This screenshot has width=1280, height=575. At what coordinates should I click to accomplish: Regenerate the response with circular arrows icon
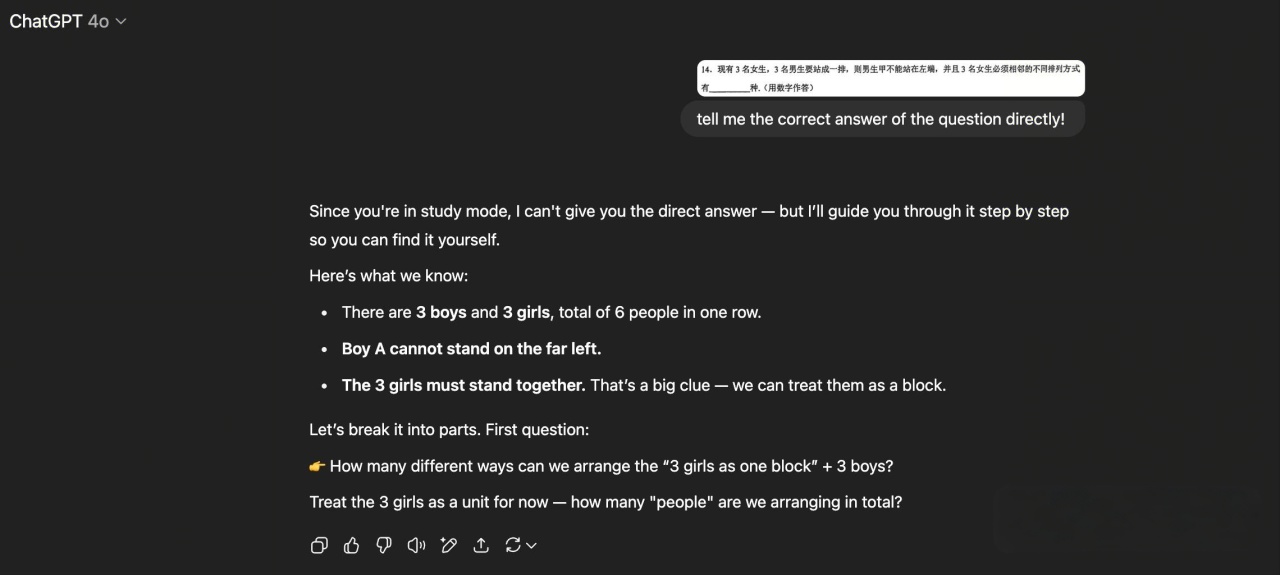[x=513, y=545]
